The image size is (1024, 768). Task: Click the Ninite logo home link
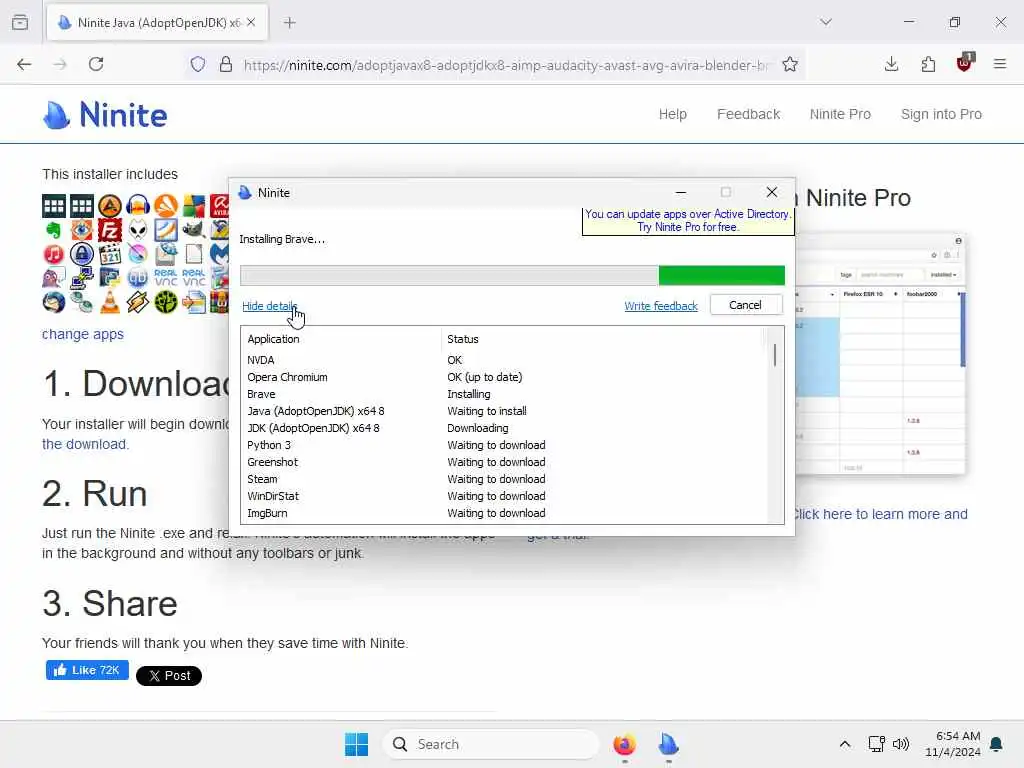(x=105, y=115)
